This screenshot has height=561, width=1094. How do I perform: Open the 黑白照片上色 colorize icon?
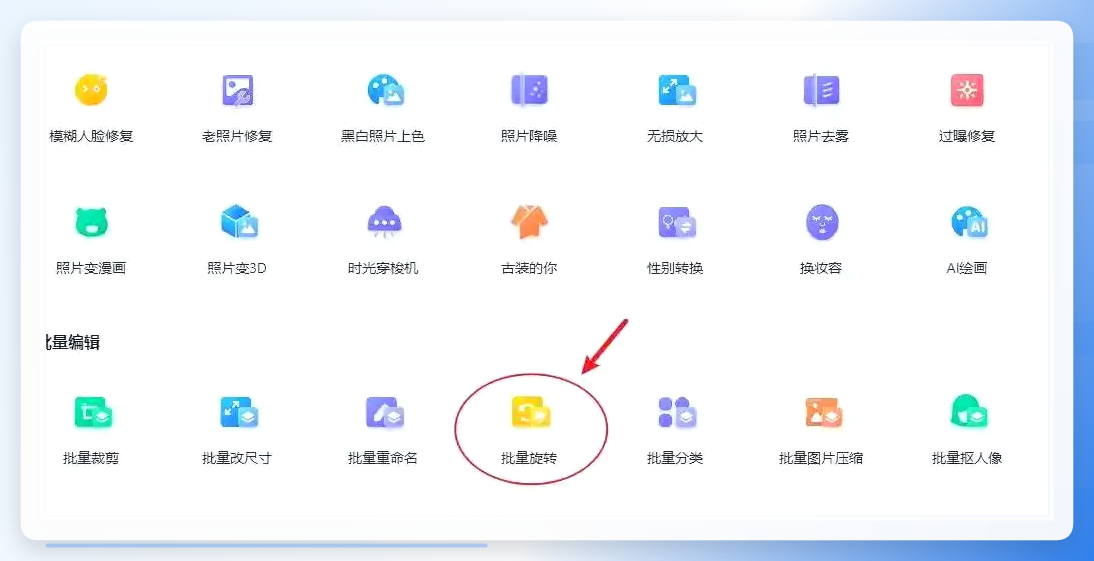pos(385,90)
